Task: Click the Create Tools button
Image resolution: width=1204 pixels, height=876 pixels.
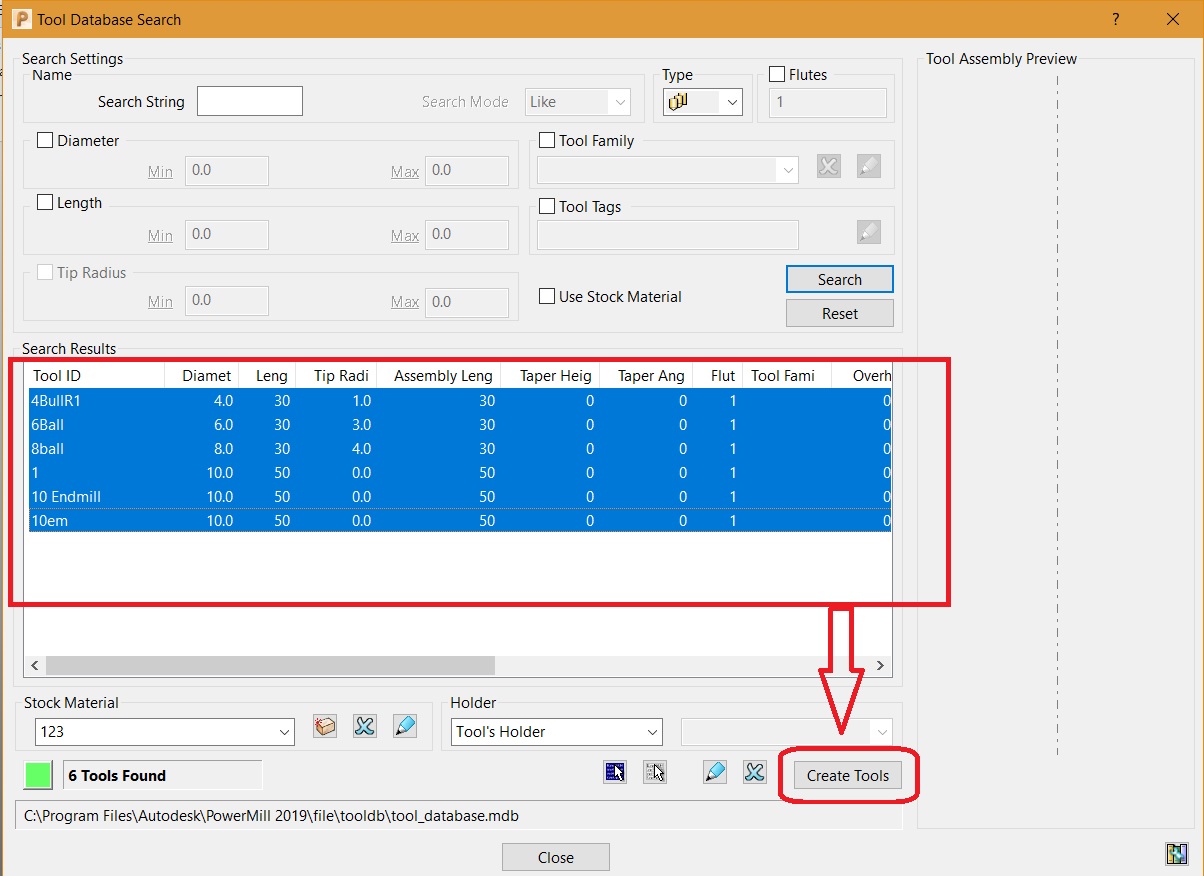Action: (x=848, y=776)
